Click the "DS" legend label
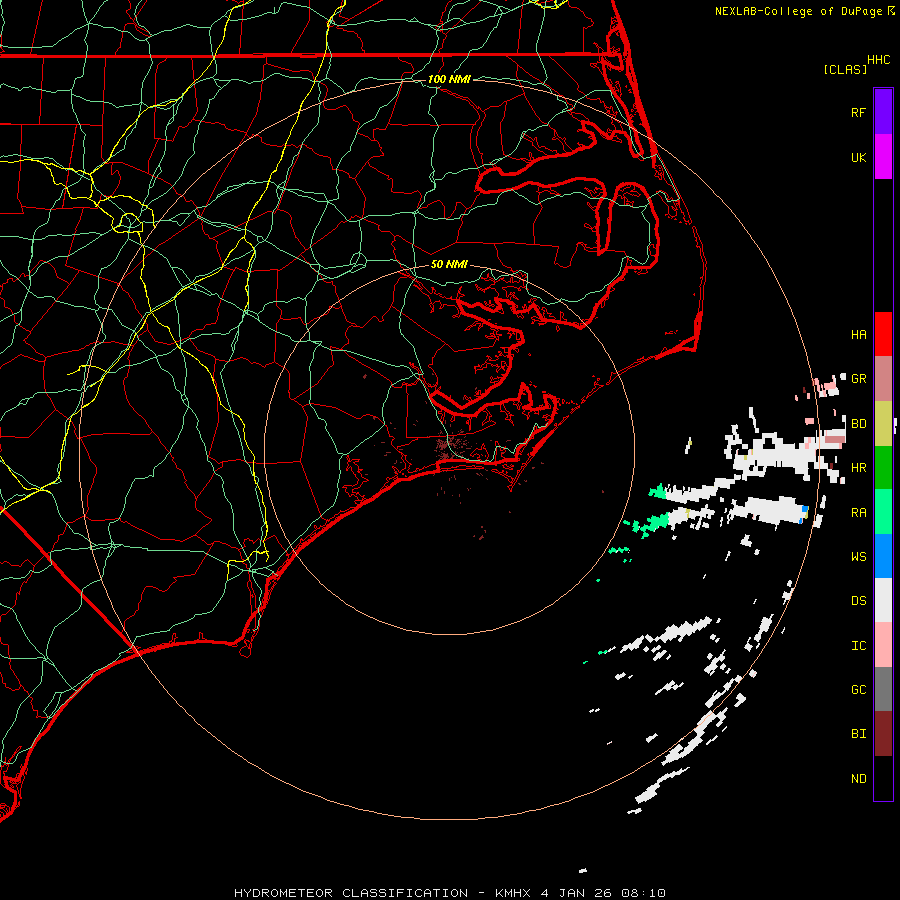The image size is (900, 900). coord(859,601)
